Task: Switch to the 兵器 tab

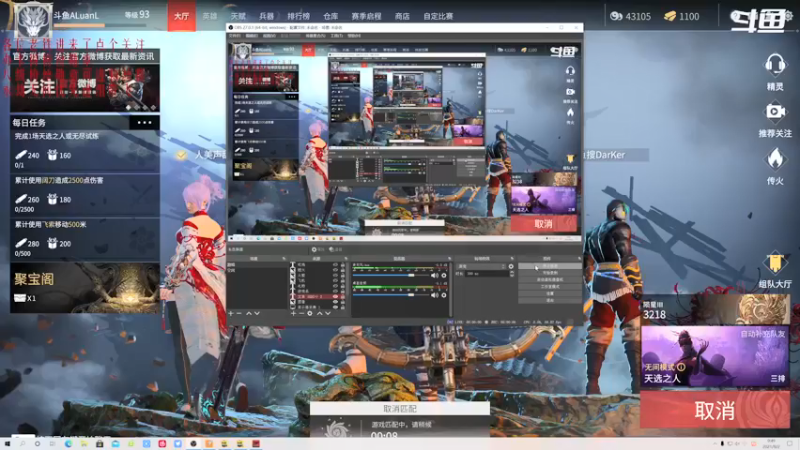Action: [266, 16]
